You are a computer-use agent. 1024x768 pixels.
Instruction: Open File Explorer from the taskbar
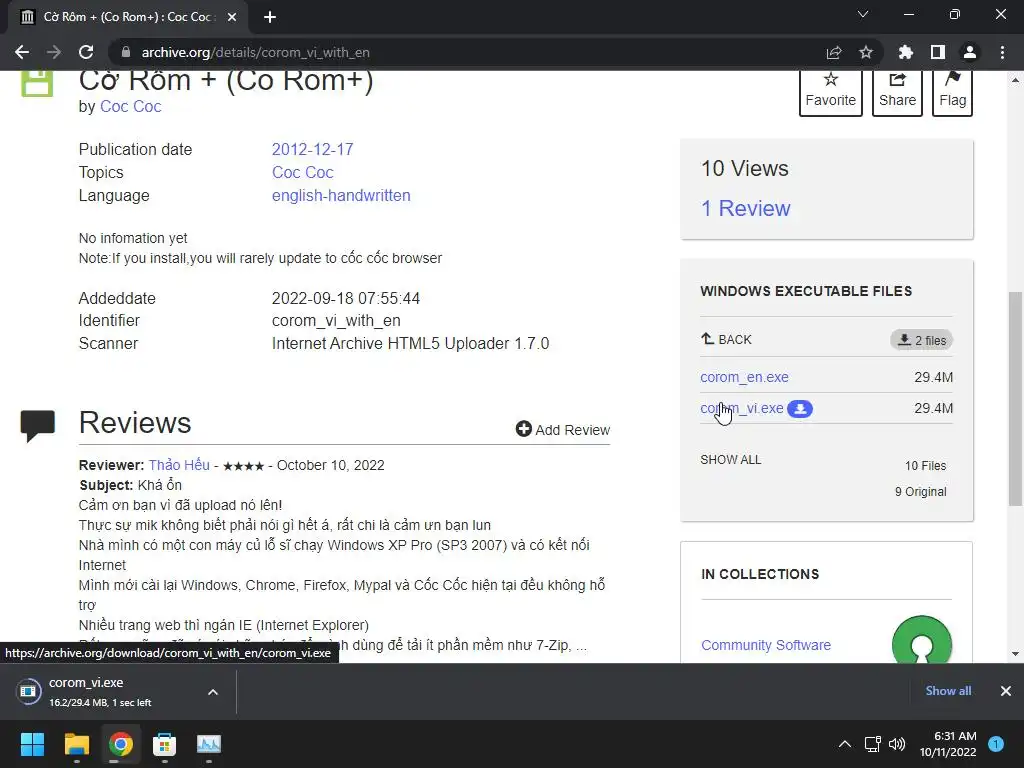click(x=76, y=744)
